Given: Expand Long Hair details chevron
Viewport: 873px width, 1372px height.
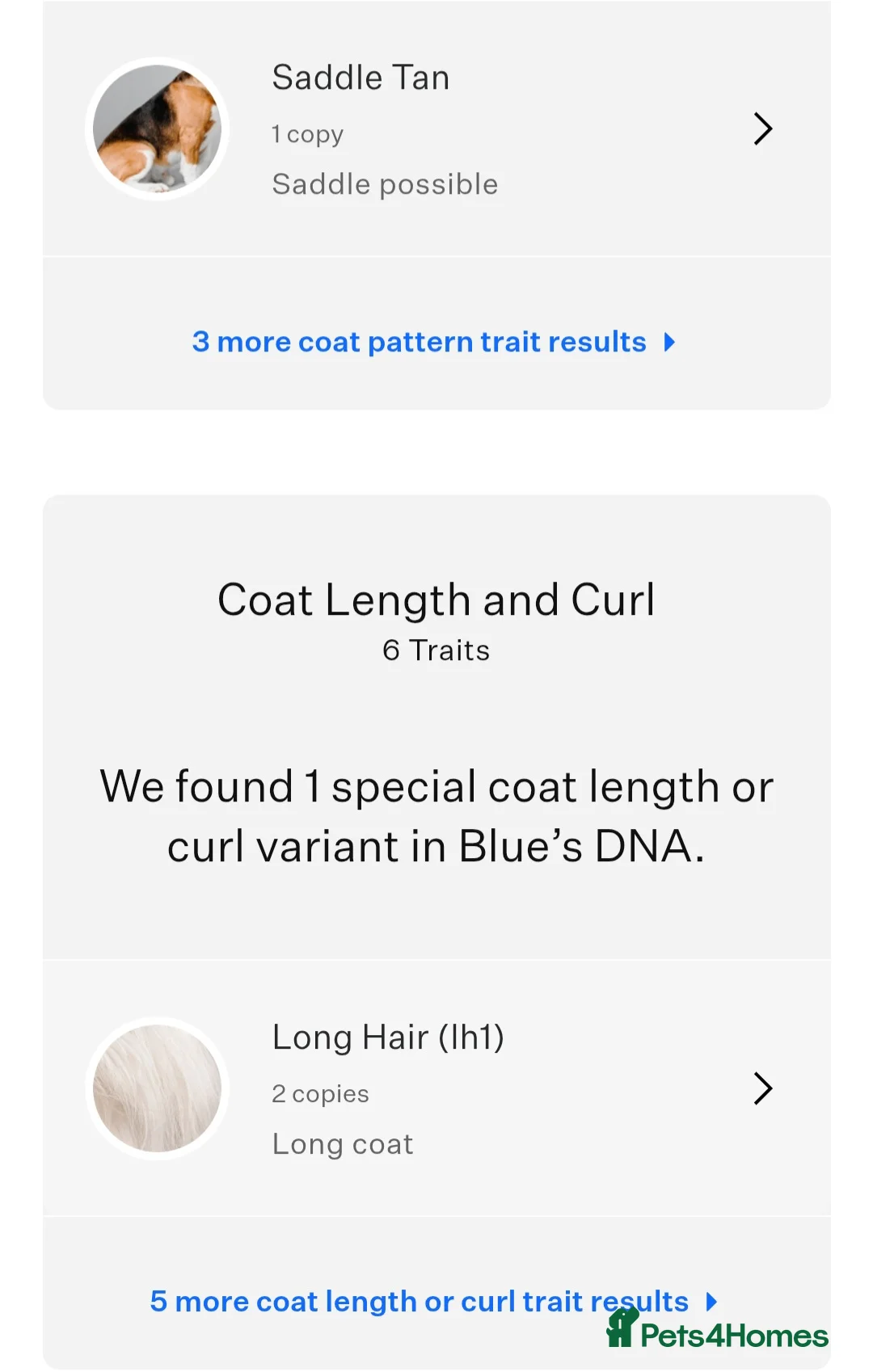Looking at the screenshot, I should point(762,1088).
